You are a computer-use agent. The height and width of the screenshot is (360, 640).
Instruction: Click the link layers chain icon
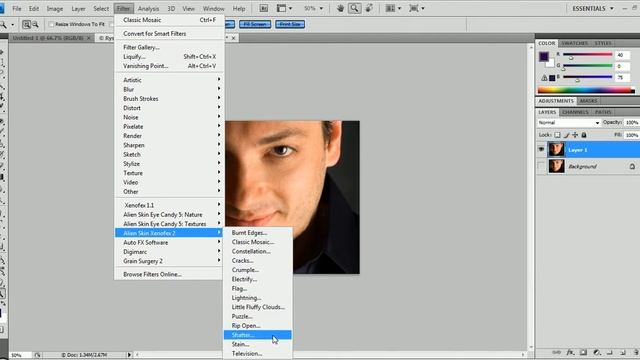556,352
